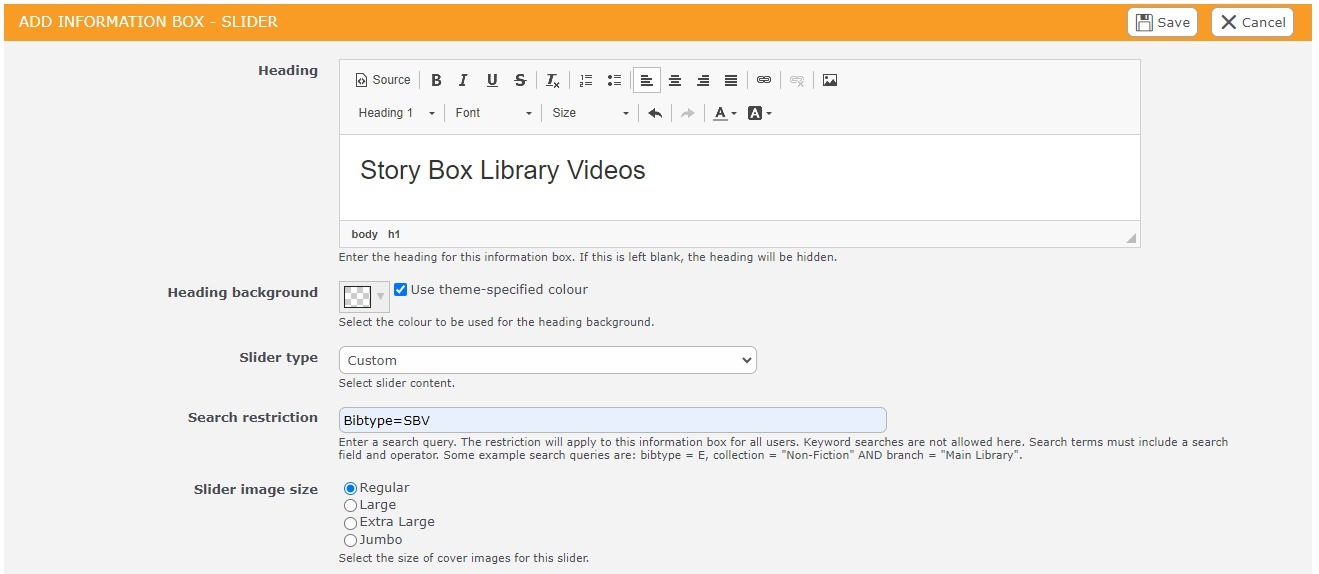The width and height of the screenshot is (1319, 574).
Task: Open the Size dropdown
Action: pos(590,113)
